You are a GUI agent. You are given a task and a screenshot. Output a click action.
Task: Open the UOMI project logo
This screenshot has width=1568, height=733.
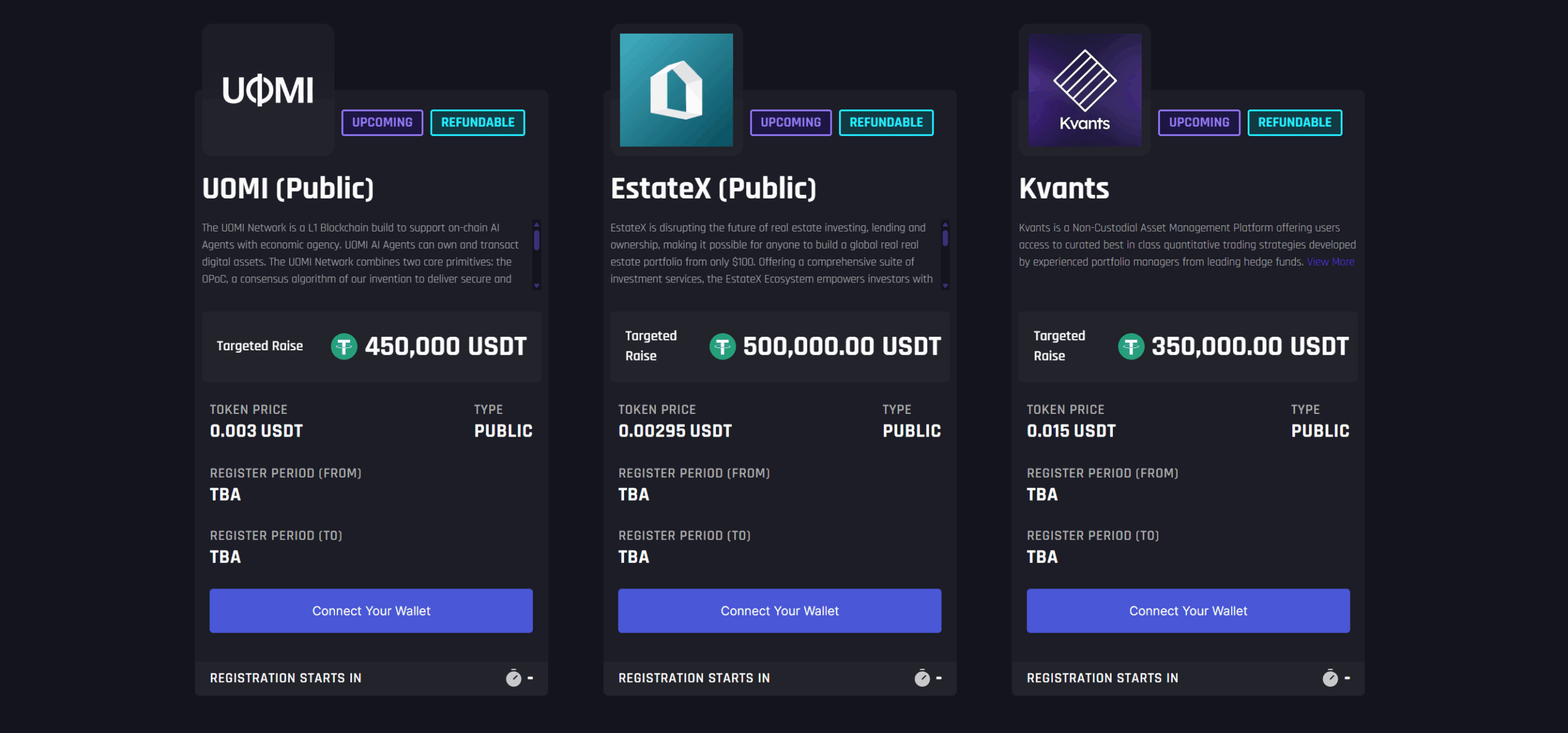pos(268,90)
